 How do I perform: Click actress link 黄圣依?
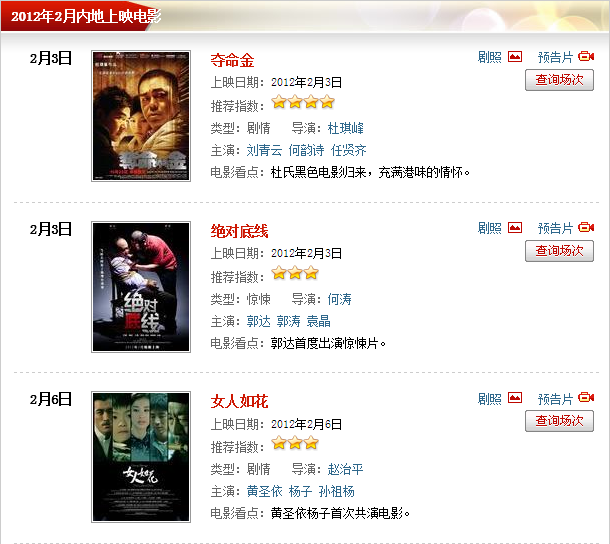pos(264,491)
